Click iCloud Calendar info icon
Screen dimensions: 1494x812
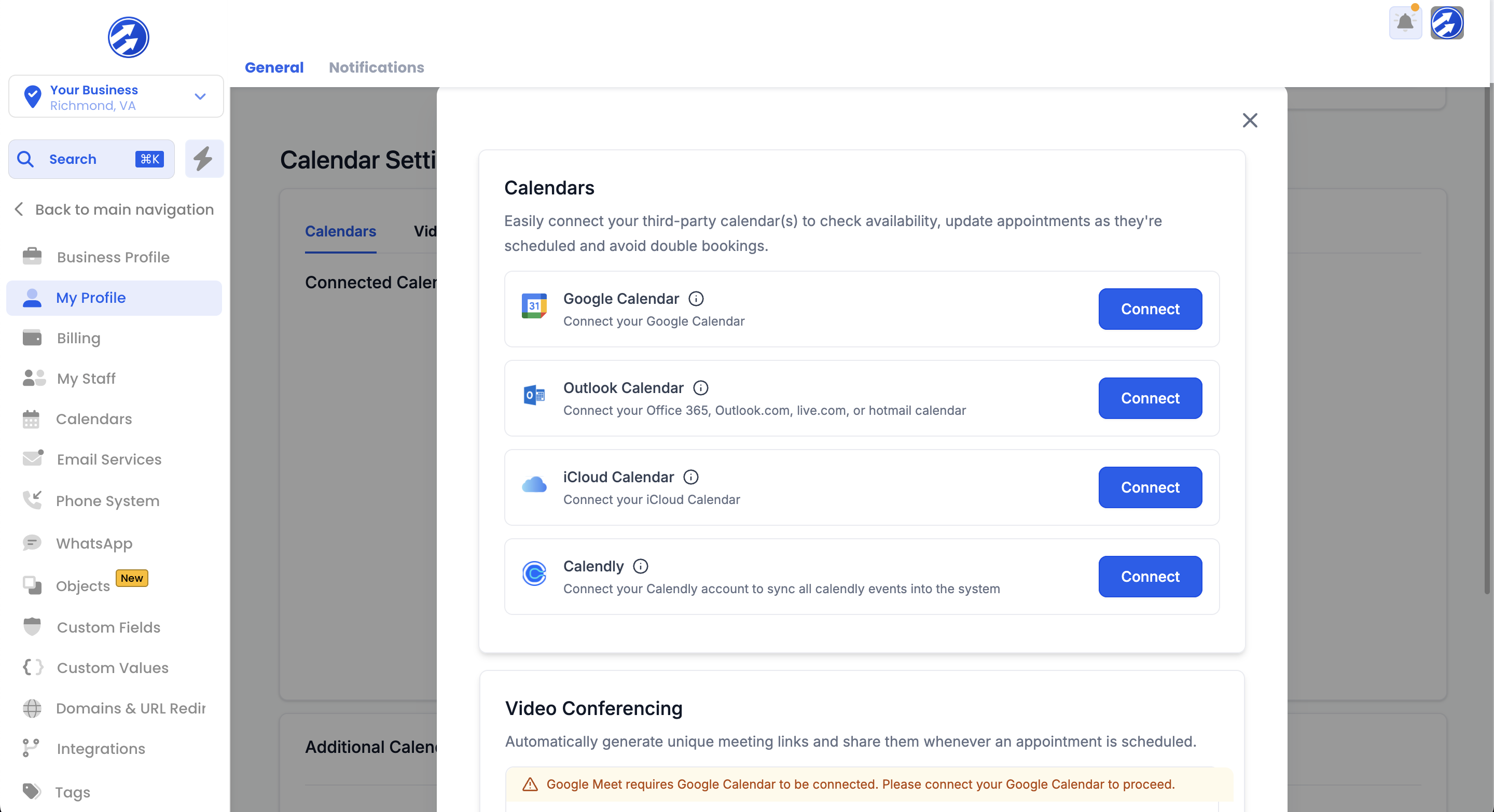tap(691, 477)
